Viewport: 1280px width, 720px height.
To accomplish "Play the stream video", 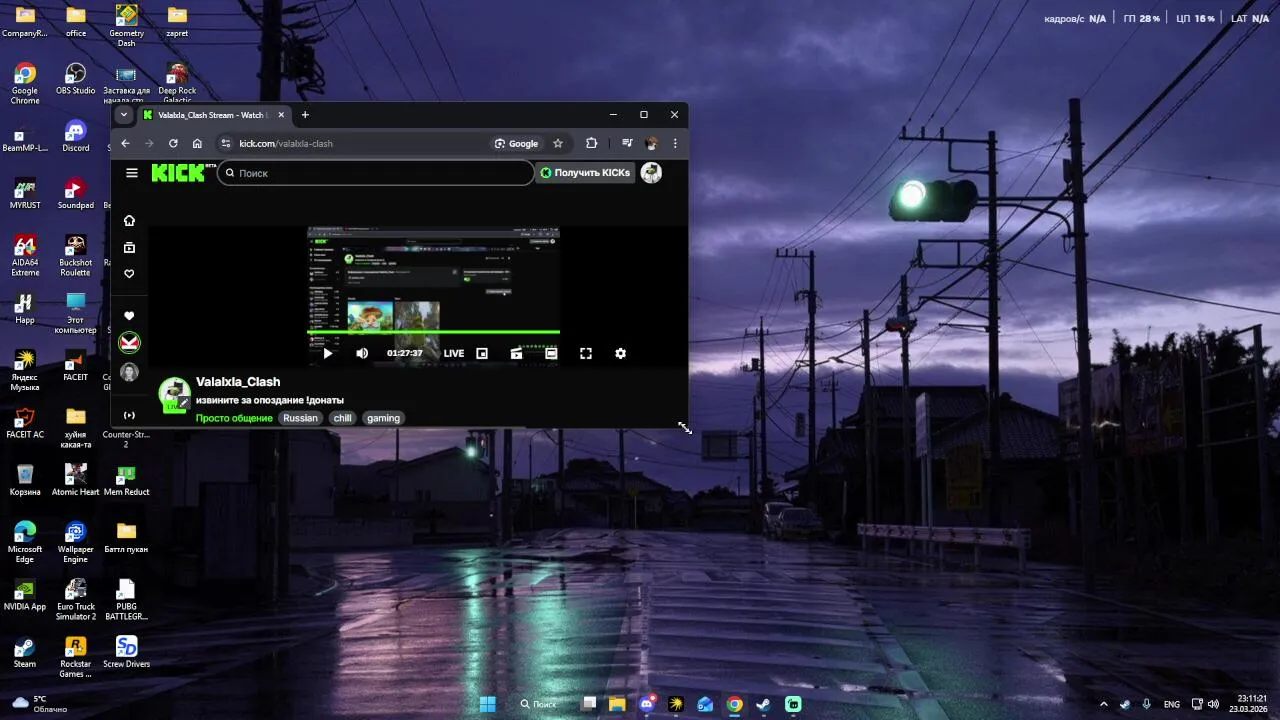I will click(328, 353).
